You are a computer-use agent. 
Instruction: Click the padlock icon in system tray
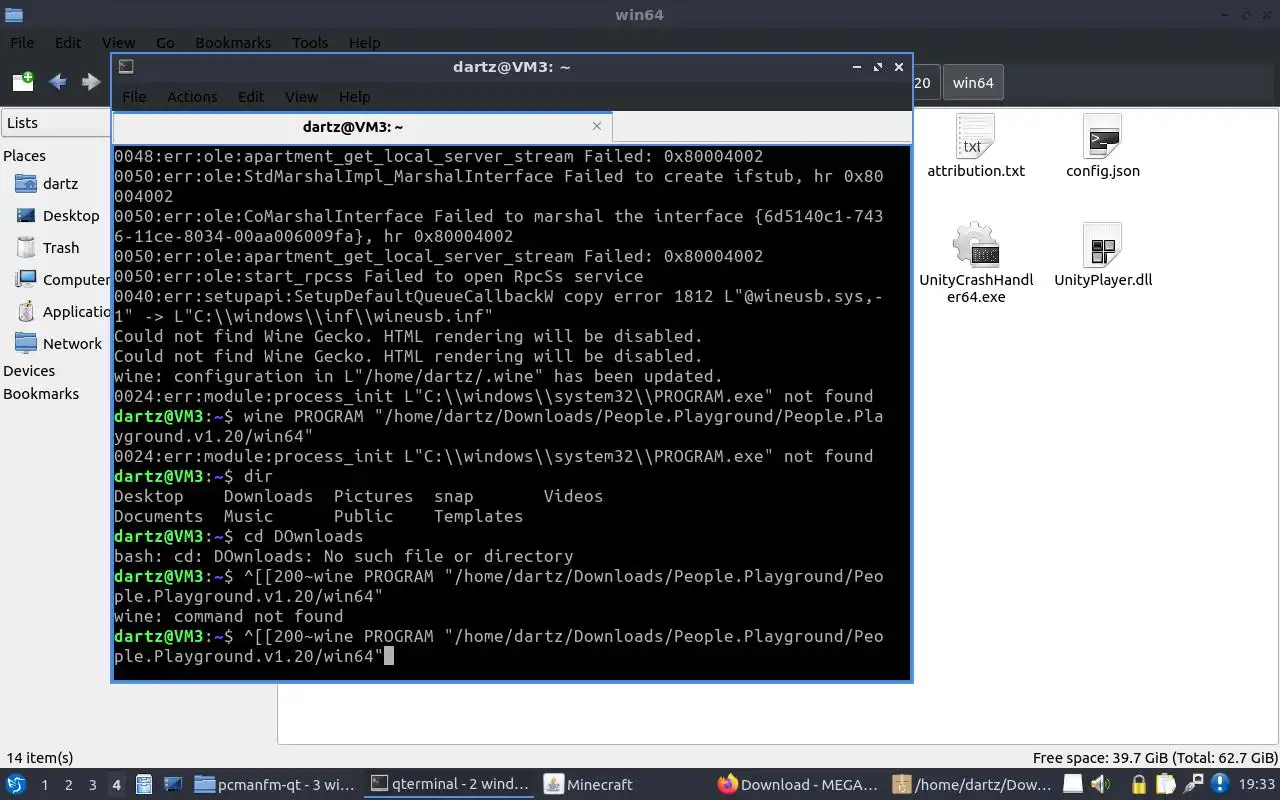(x=1138, y=785)
